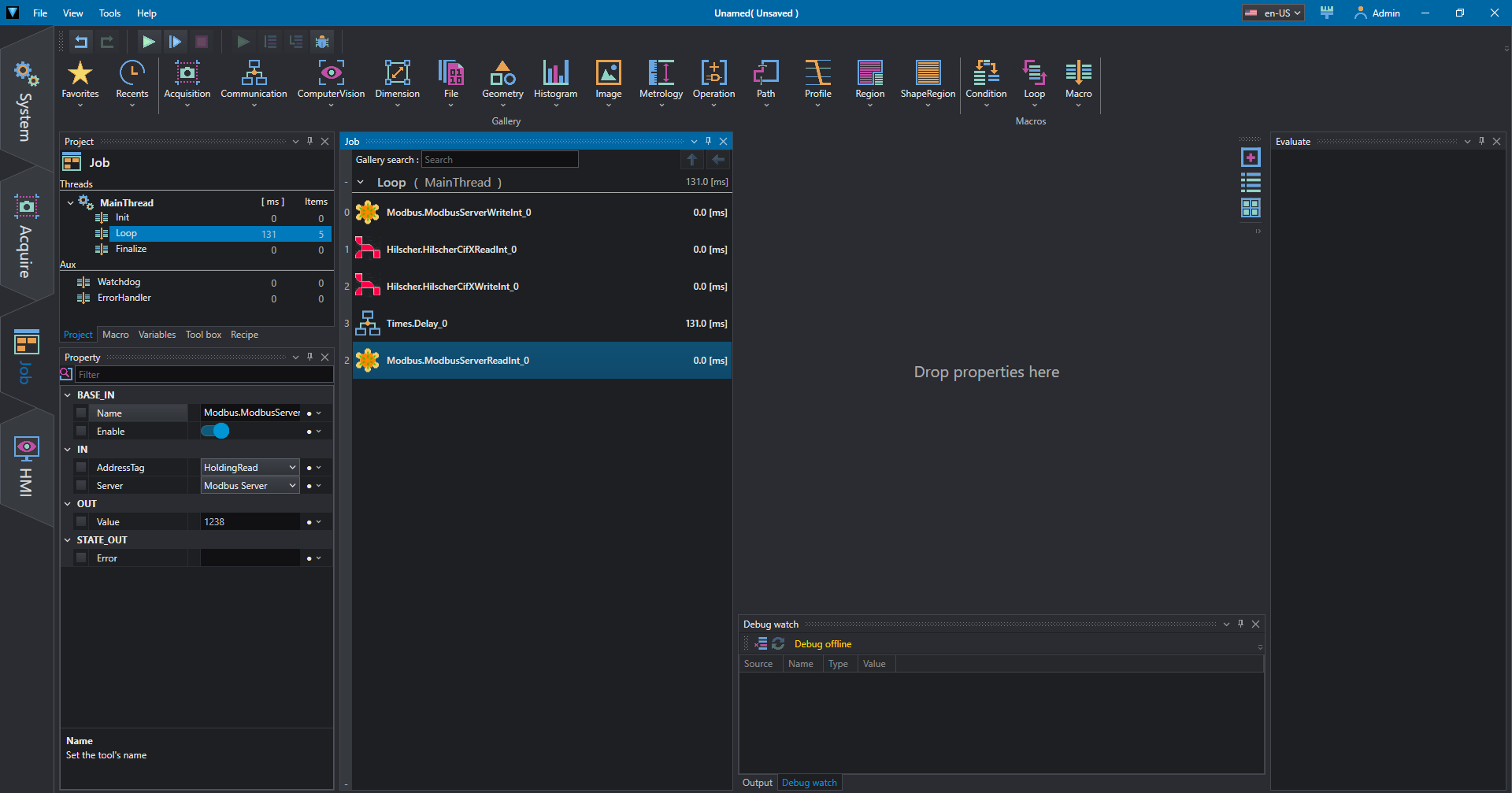
Task: Open the Communication tools icon
Action: pyautogui.click(x=254, y=80)
